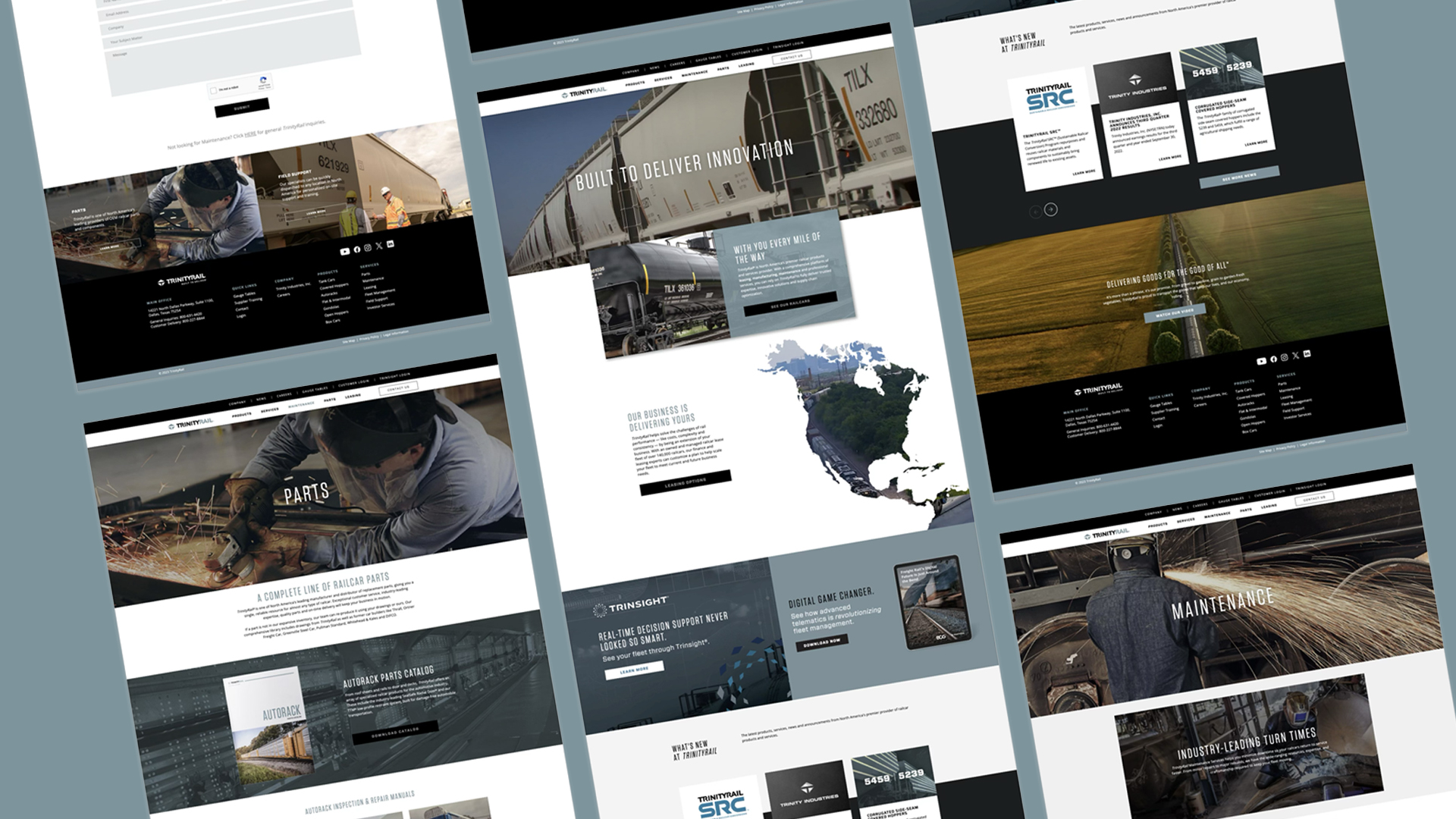
Task: Click Tank Cars link in top-left footer
Action: [x=326, y=280]
